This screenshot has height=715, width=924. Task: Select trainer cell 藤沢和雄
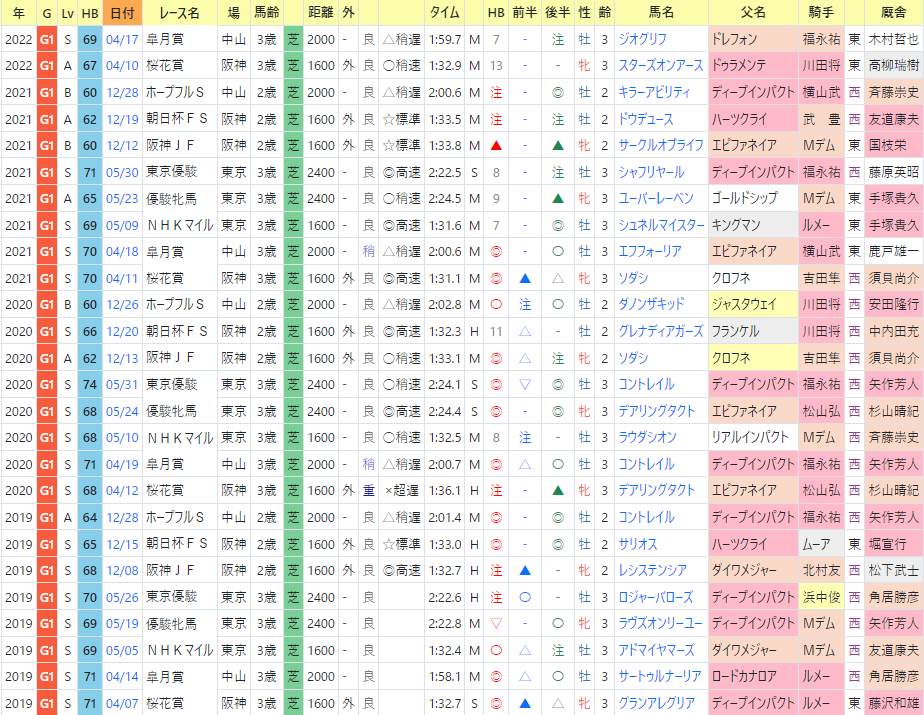click(x=893, y=703)
